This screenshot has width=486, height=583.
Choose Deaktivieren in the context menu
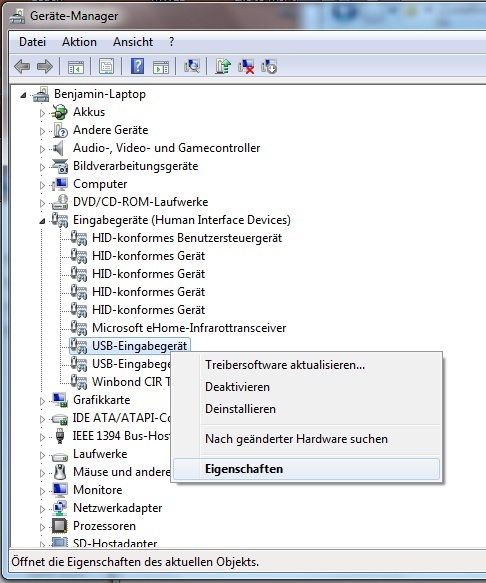(307, 387)
